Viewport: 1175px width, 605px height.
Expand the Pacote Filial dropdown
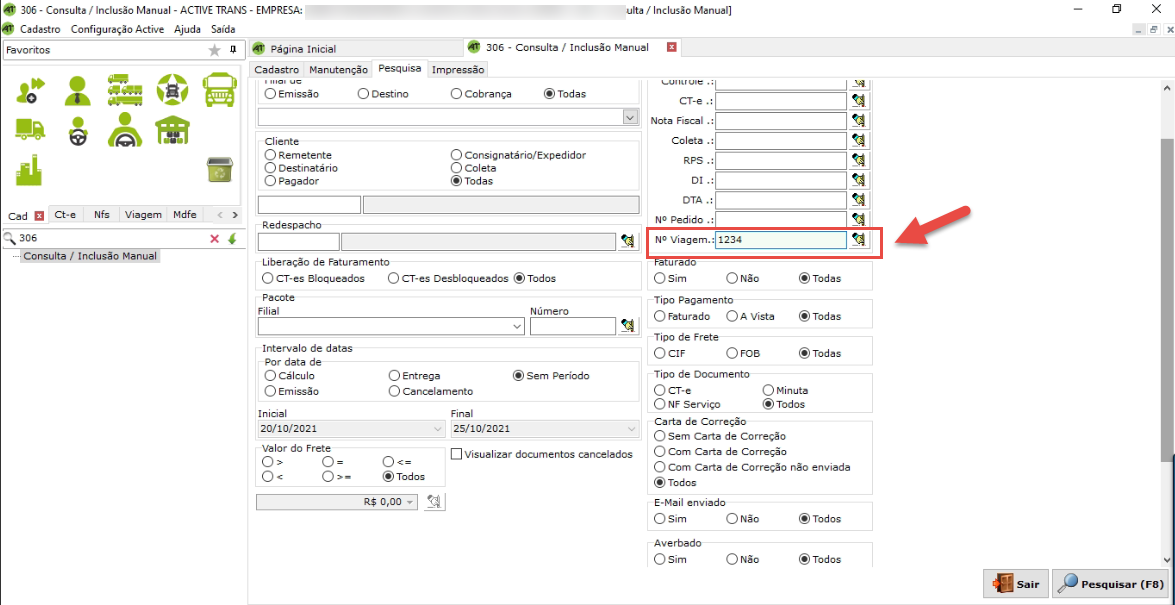tap(517, 326)
